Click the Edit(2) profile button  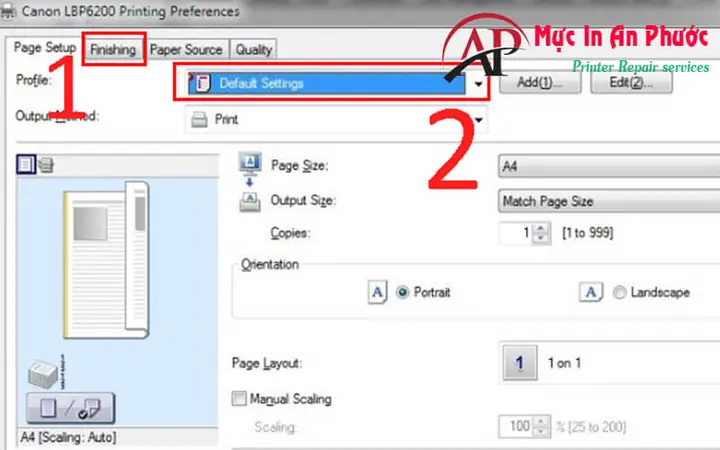click(x=631, y=83)
